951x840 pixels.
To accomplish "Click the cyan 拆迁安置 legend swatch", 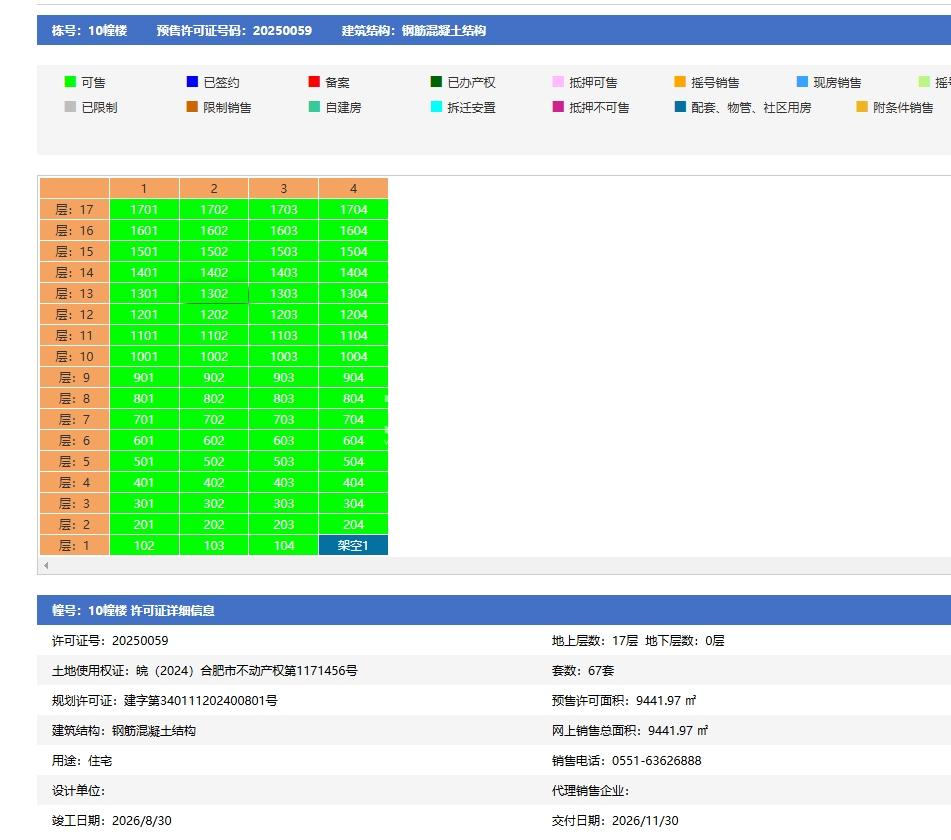I will click(x=436, y=107).
